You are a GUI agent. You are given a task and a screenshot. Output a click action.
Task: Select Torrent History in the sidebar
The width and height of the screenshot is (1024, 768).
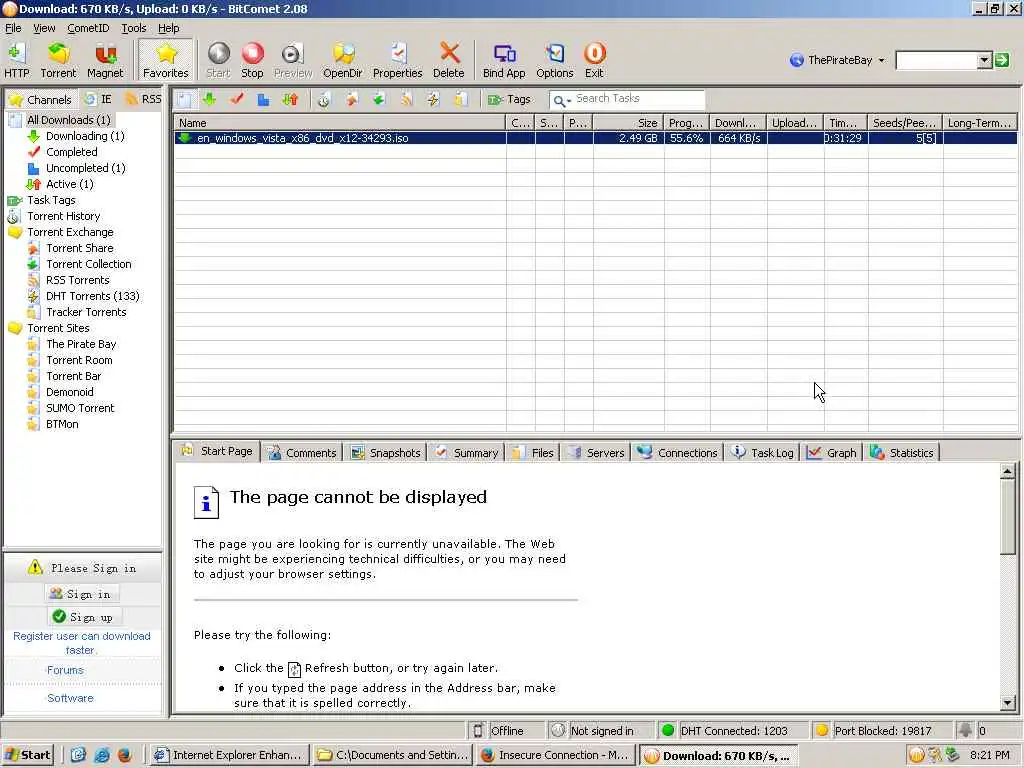pos(63,216)
